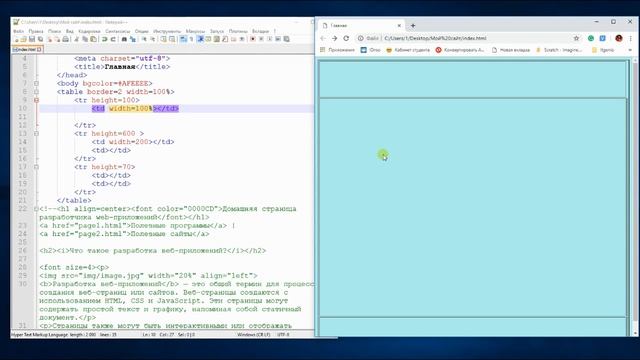Close the Главная Chrome tab
This screenshot has height=360, width=640.
click(x=399, y=25)
